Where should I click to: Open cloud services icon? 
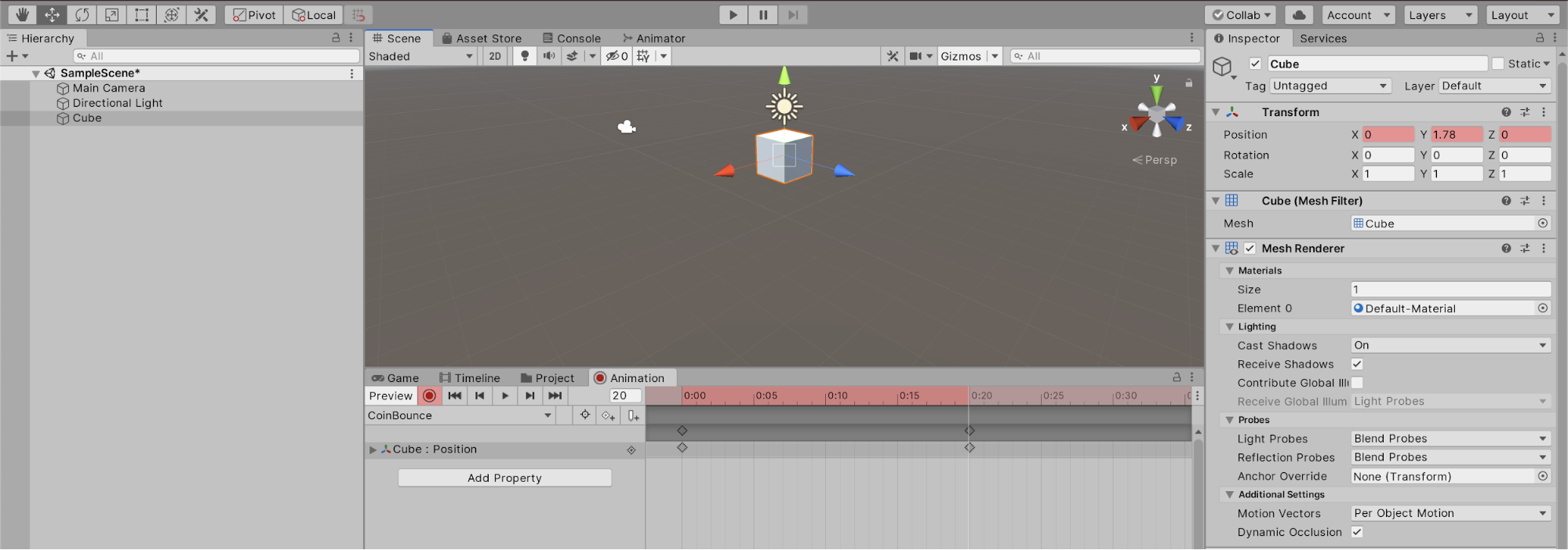point(1300,15)
